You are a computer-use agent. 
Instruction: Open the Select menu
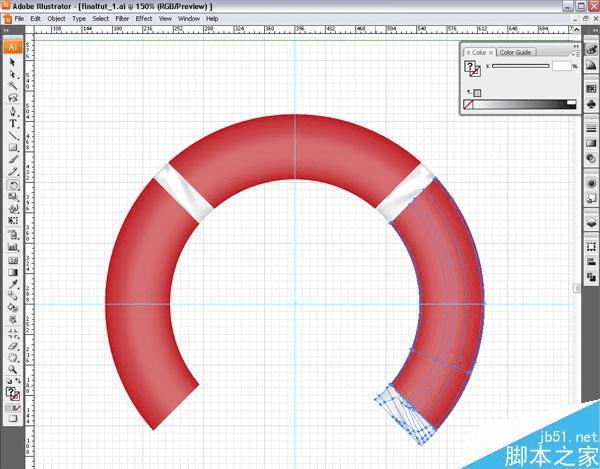(x=101, y=18)
